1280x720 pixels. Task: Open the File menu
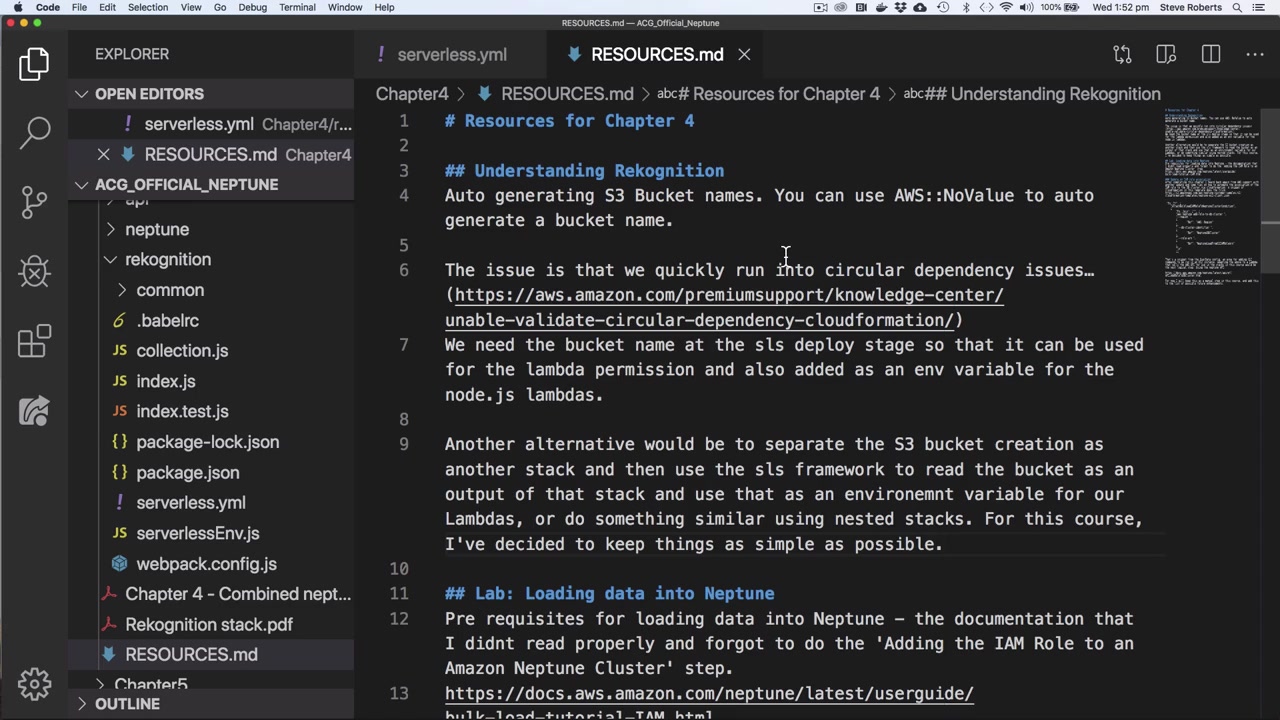click(x=79, y=7)
